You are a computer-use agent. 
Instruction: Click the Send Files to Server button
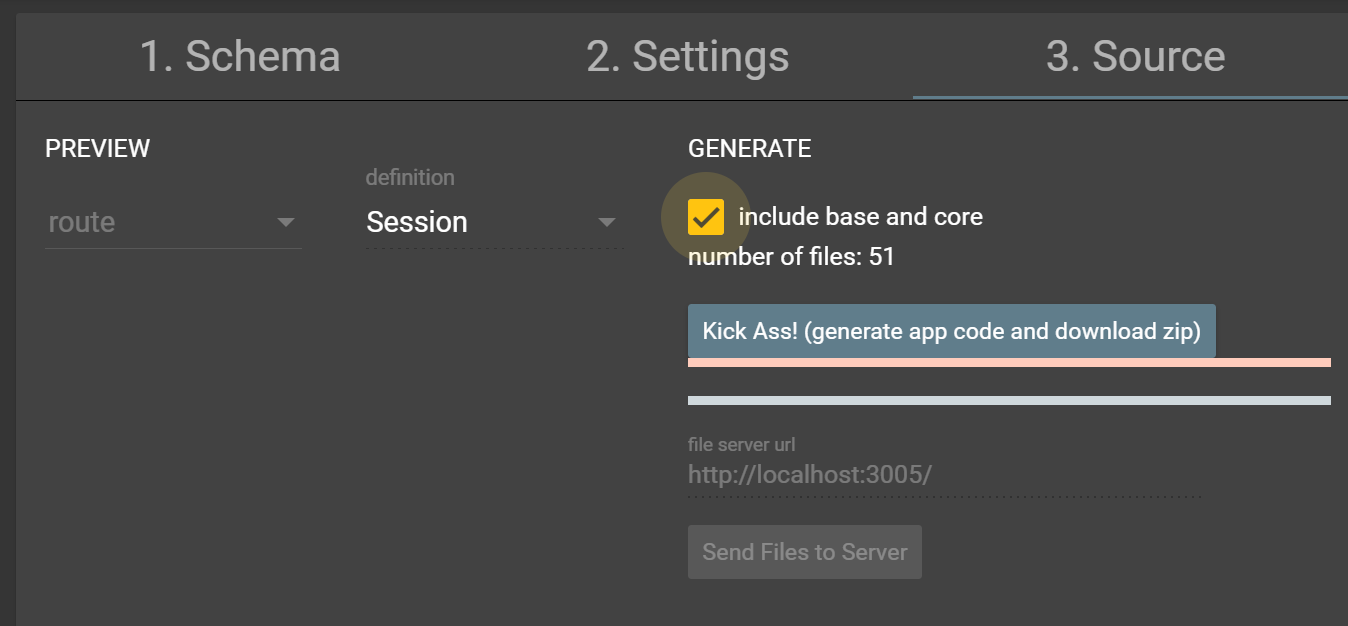pos(805,552)
